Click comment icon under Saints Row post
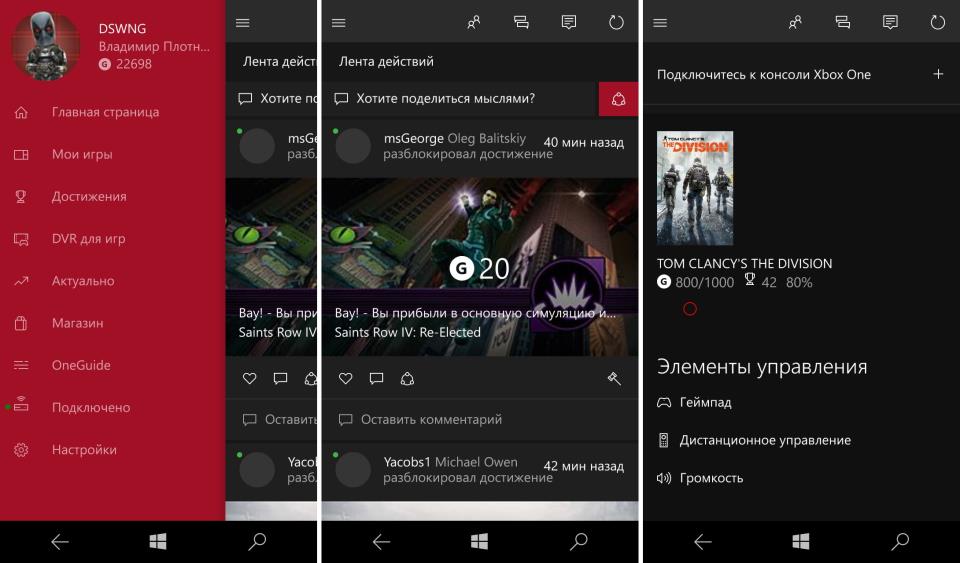 [377, 379]
